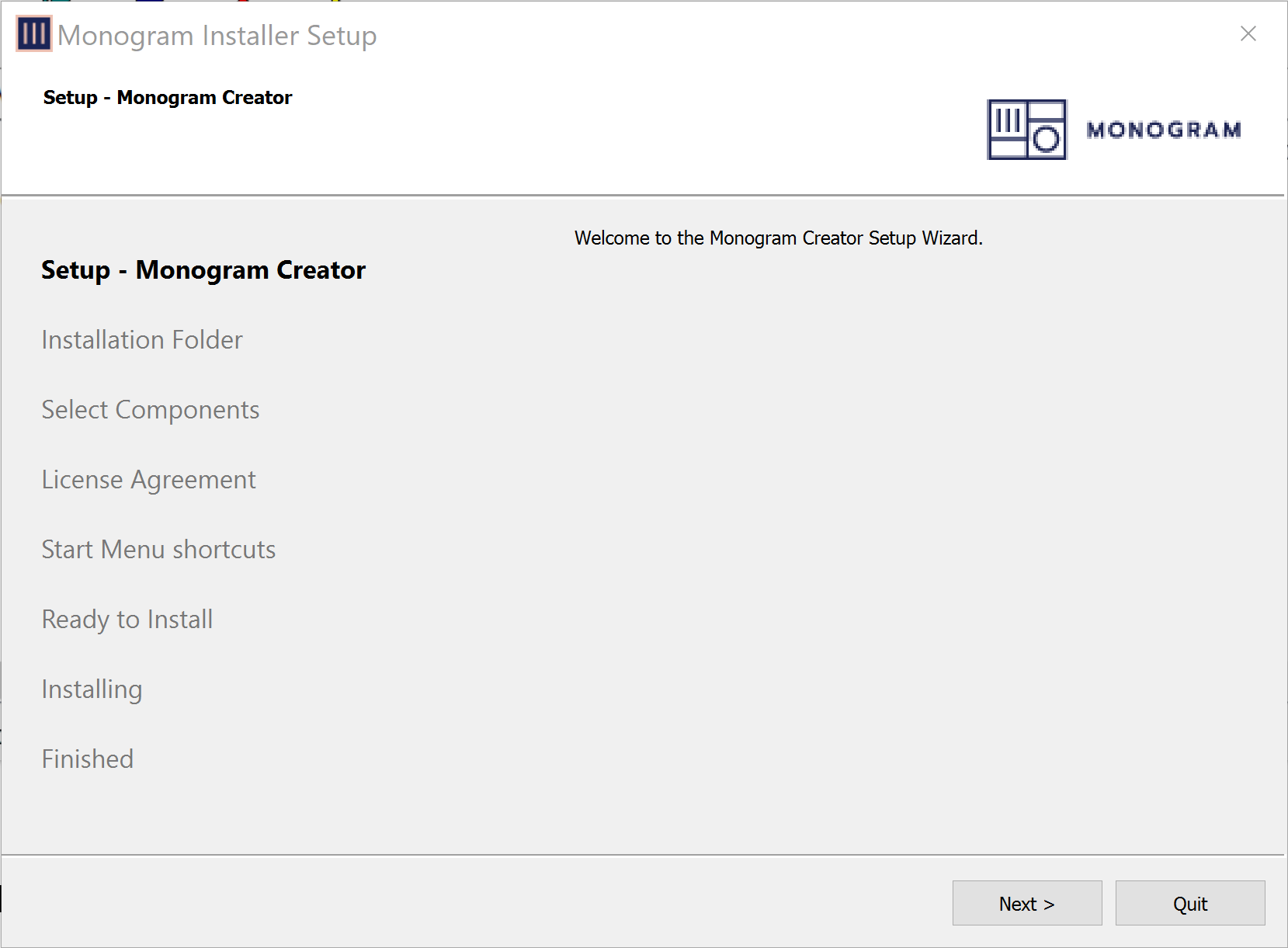Select the Installation Folder step
Image resolution: width=1288 pixels, height=948 pixels.
(142, 340)
